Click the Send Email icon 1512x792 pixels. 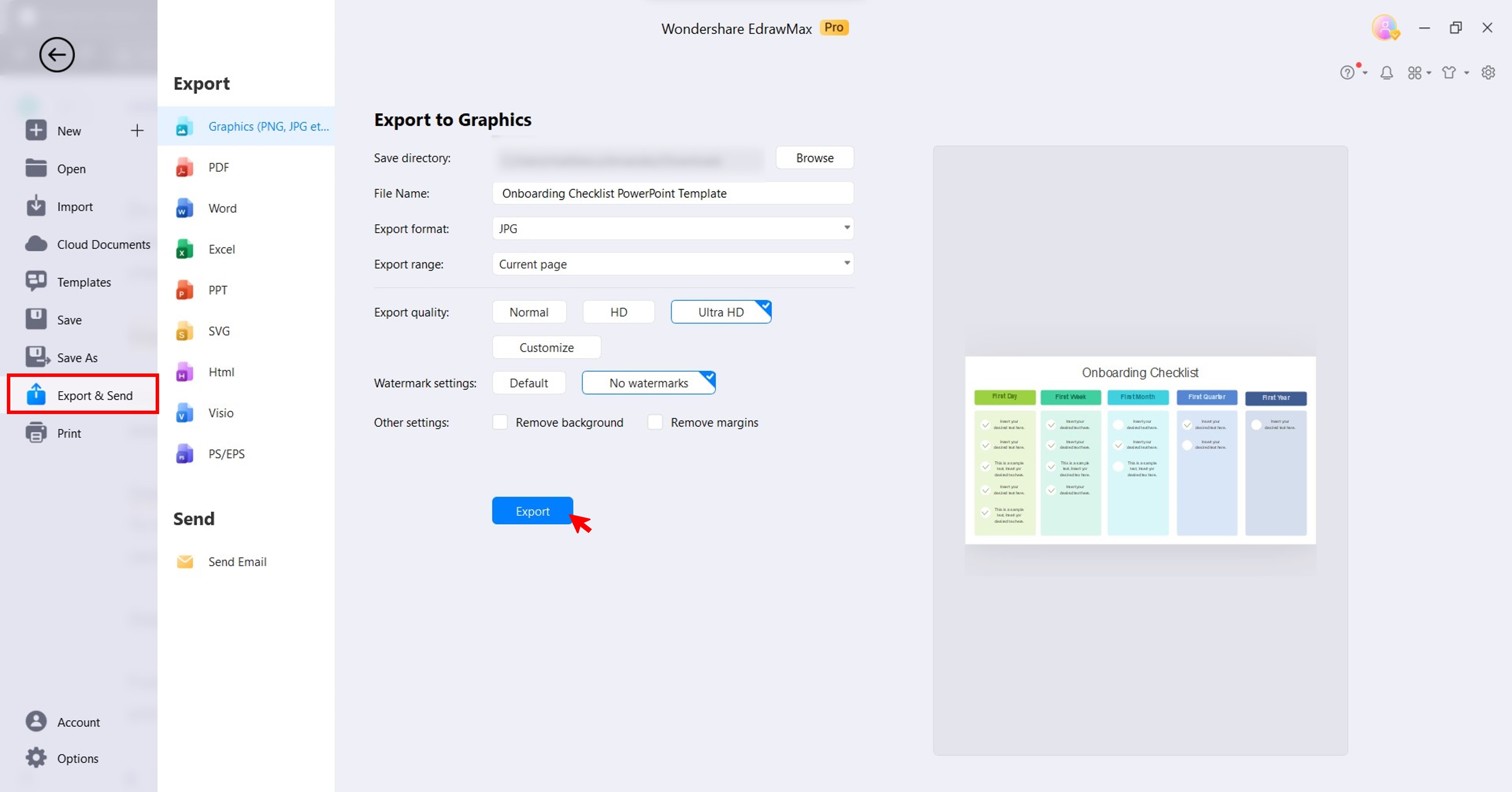183,561
